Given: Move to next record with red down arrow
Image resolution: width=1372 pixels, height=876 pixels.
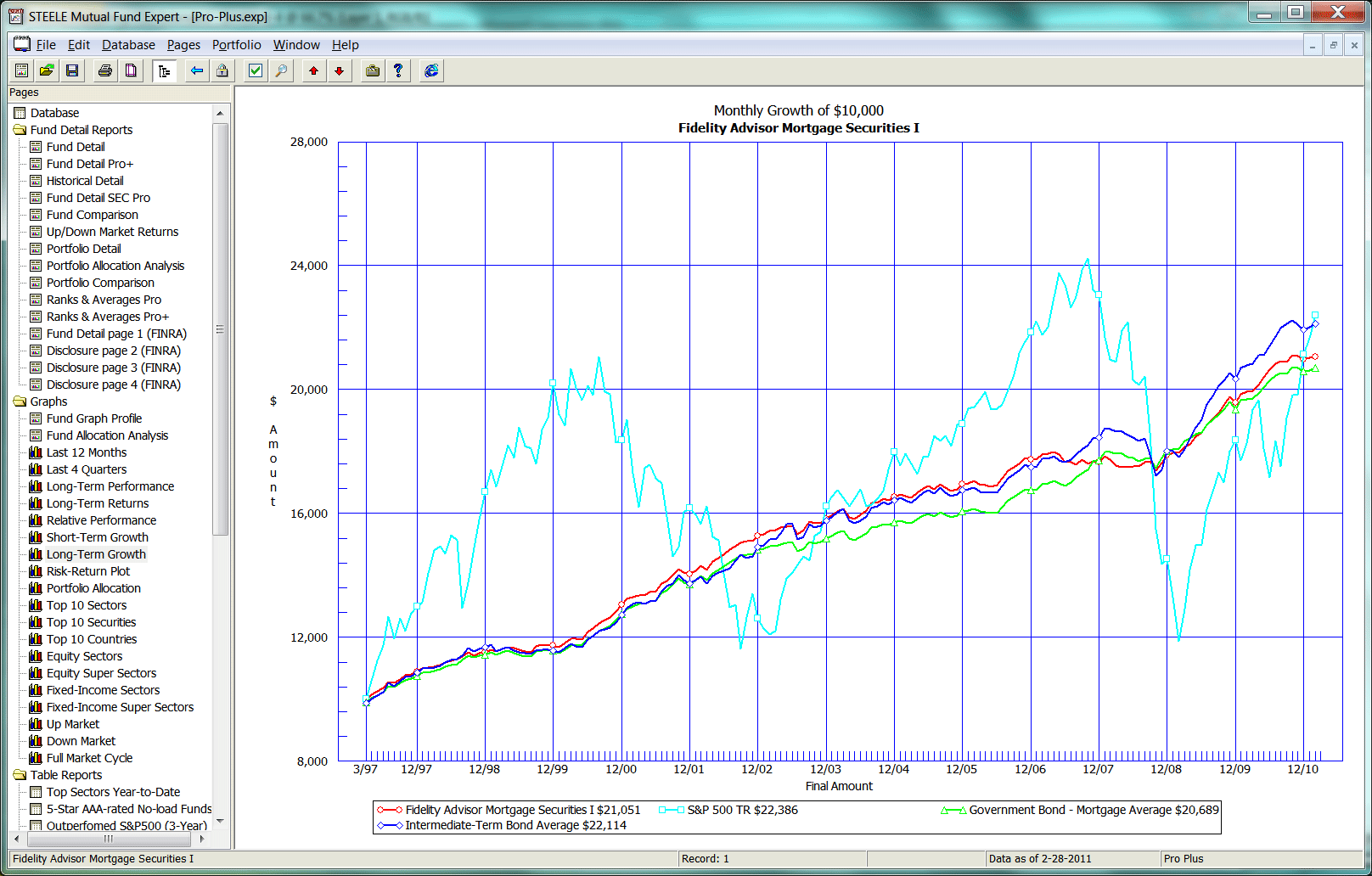Looking at the screenshot, I should [340, 70].
